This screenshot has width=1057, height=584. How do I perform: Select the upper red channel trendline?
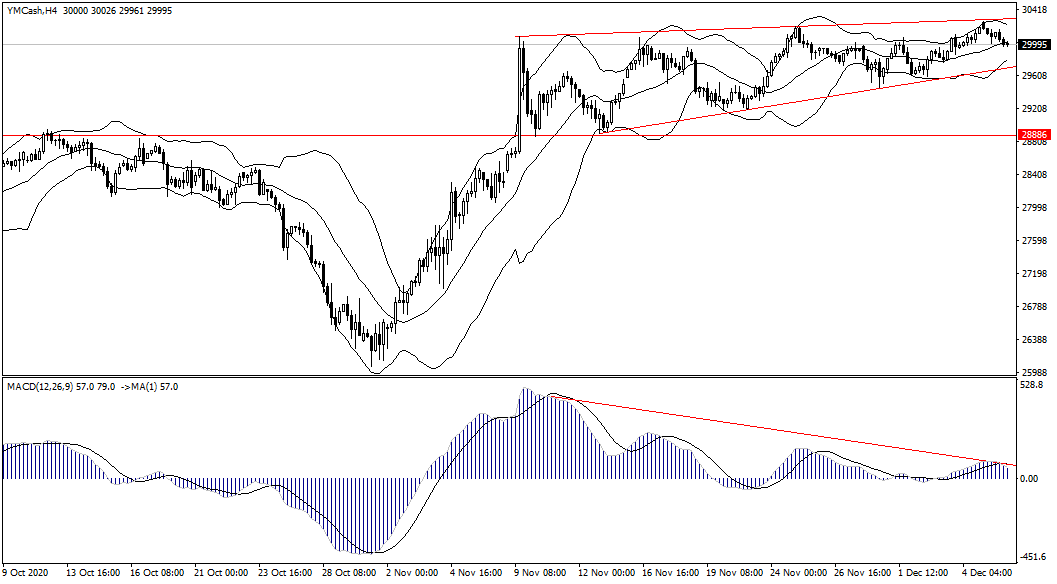point(760,27)
